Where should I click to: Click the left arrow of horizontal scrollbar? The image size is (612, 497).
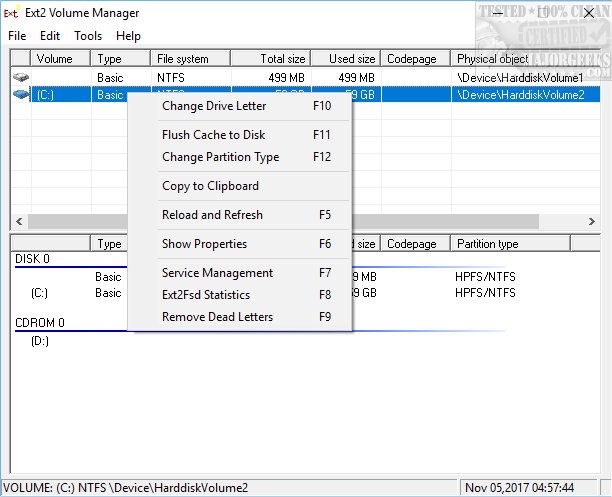tap(19, 221)
